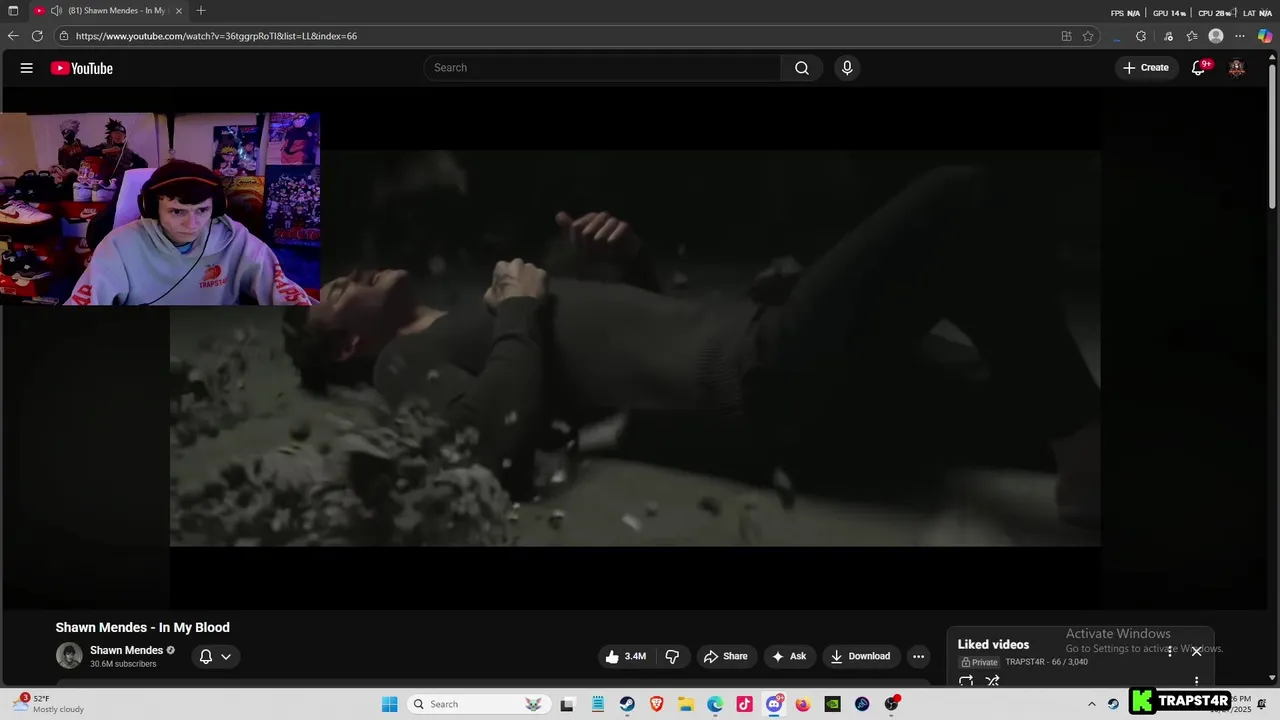The width and height of the screenshot is (1280, 720).
Task: Open NVIDIA app from taskbar
Action: [x=832, y=704]
